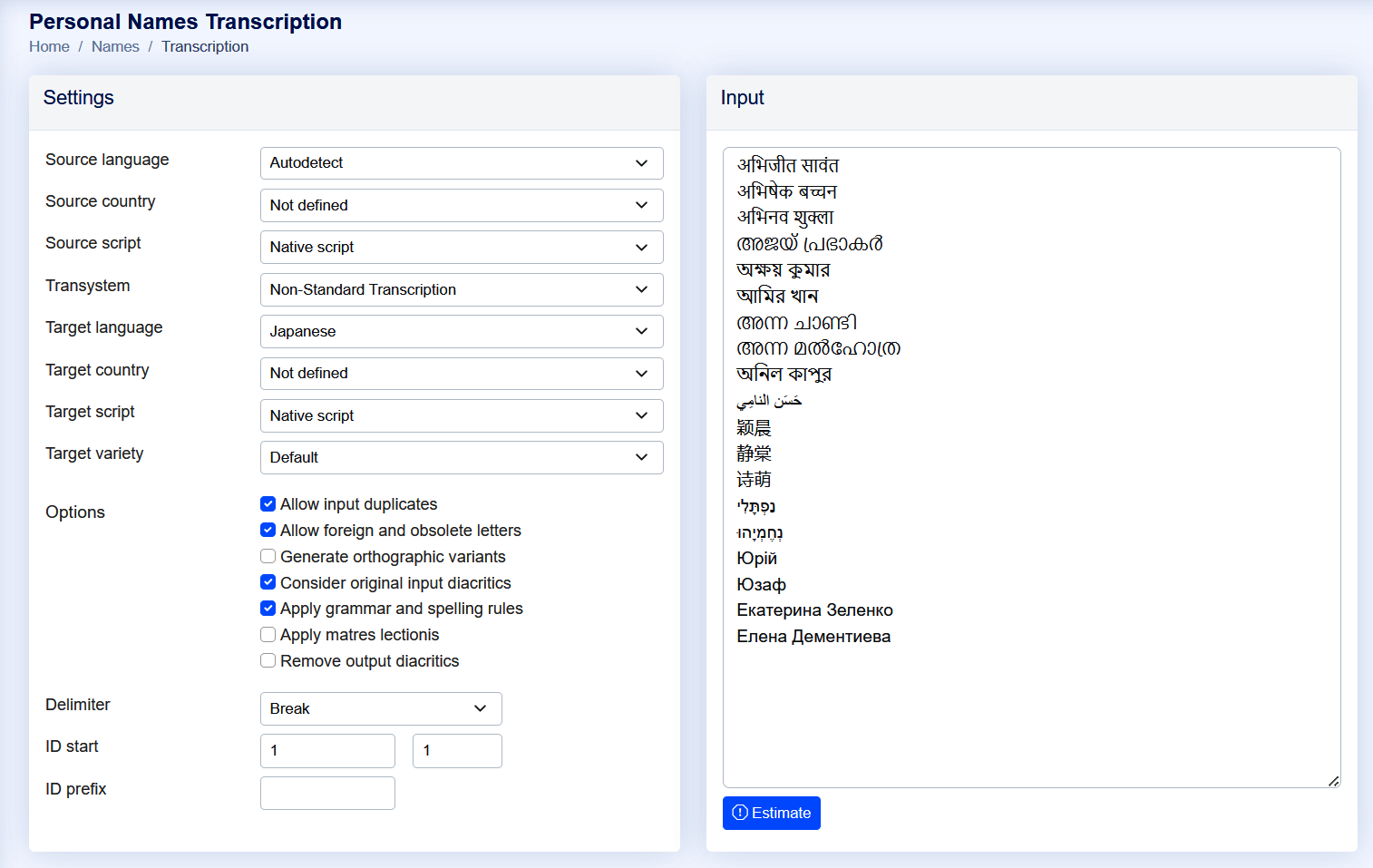Screen dimensions: 1373x868
Task: Click the first ID start field
Action: (327, 751)
